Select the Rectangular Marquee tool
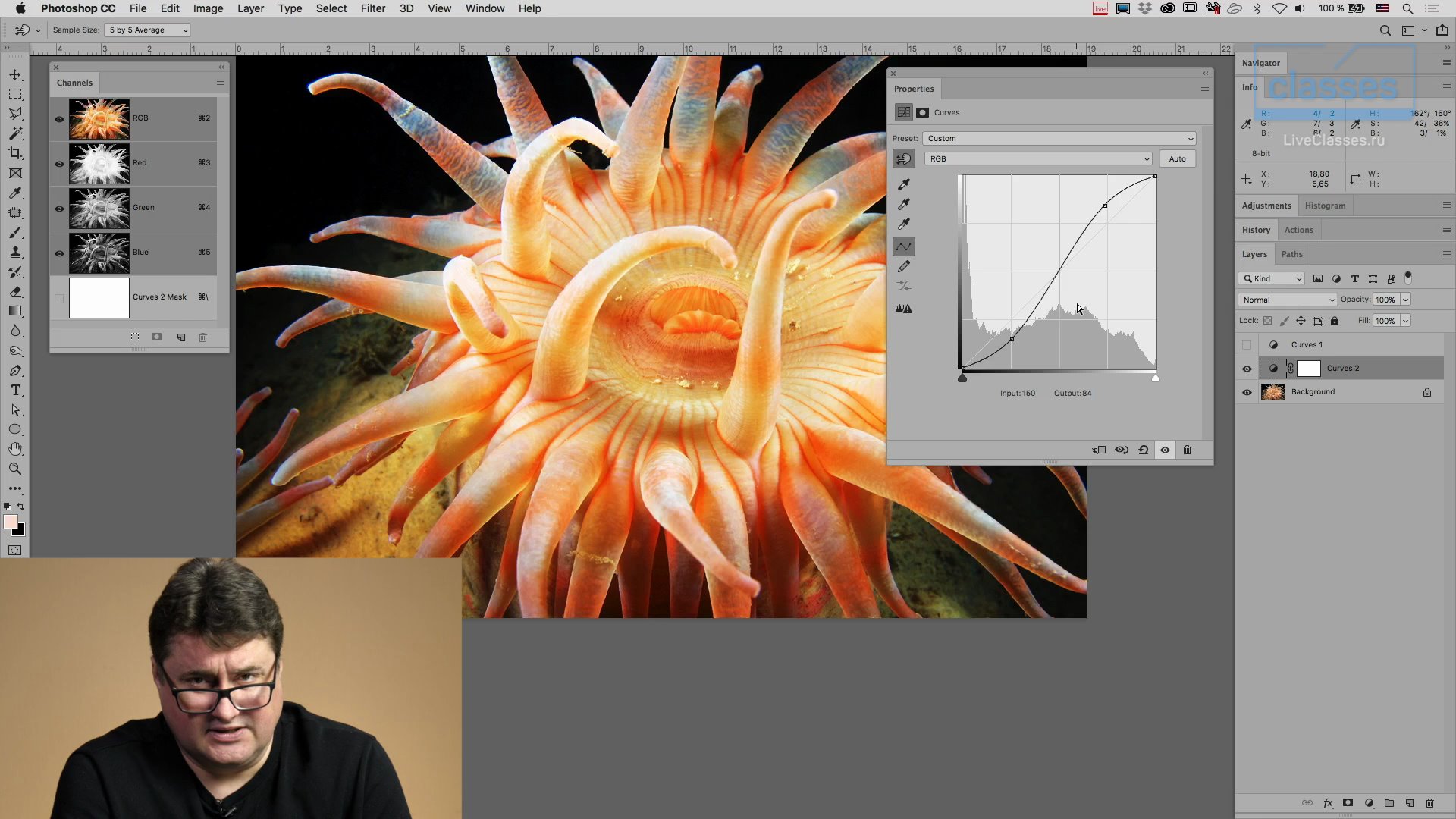The image size is (1456, 819). [15, 94]
